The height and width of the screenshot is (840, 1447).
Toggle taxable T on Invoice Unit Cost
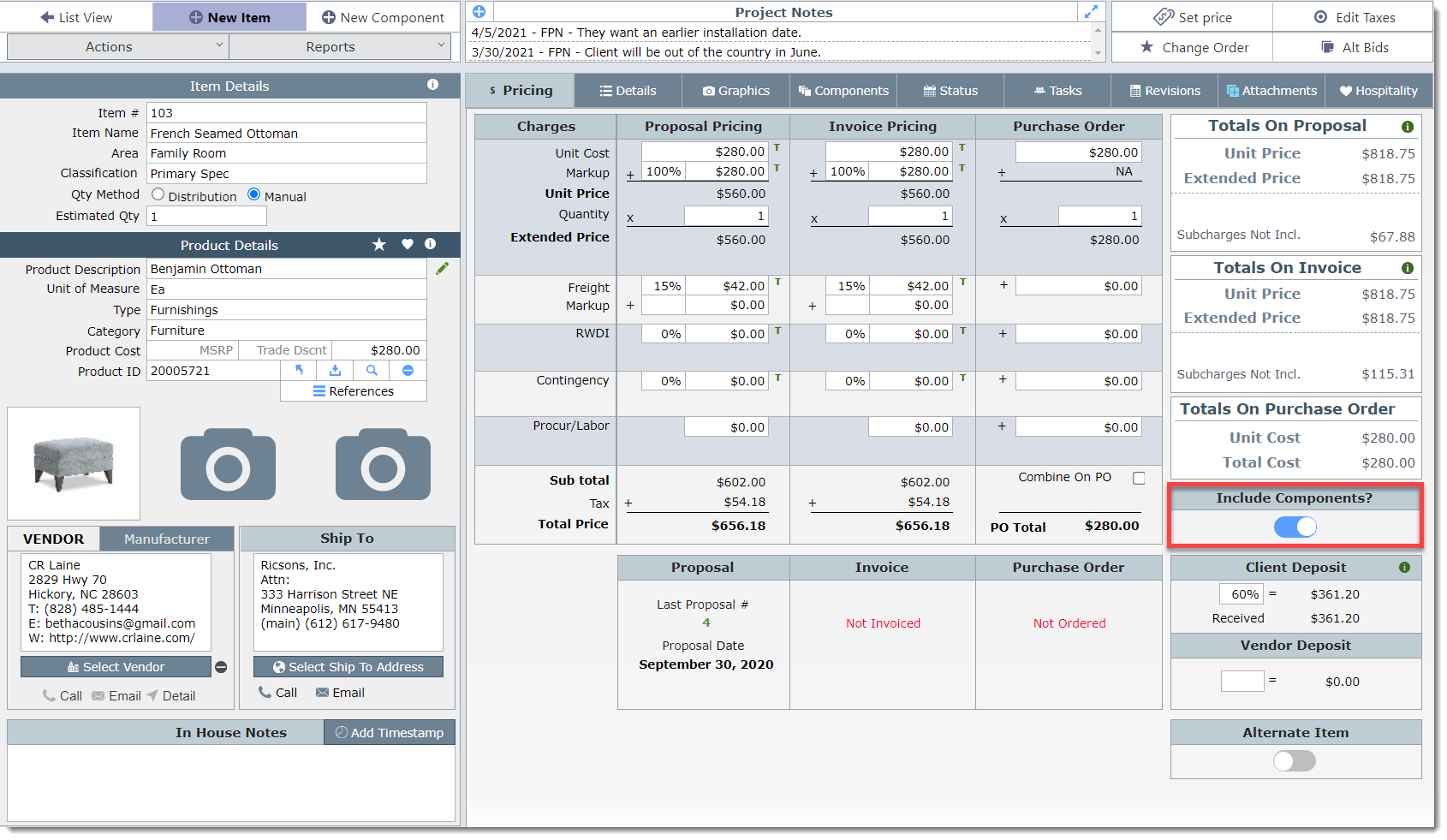point(962,147)
